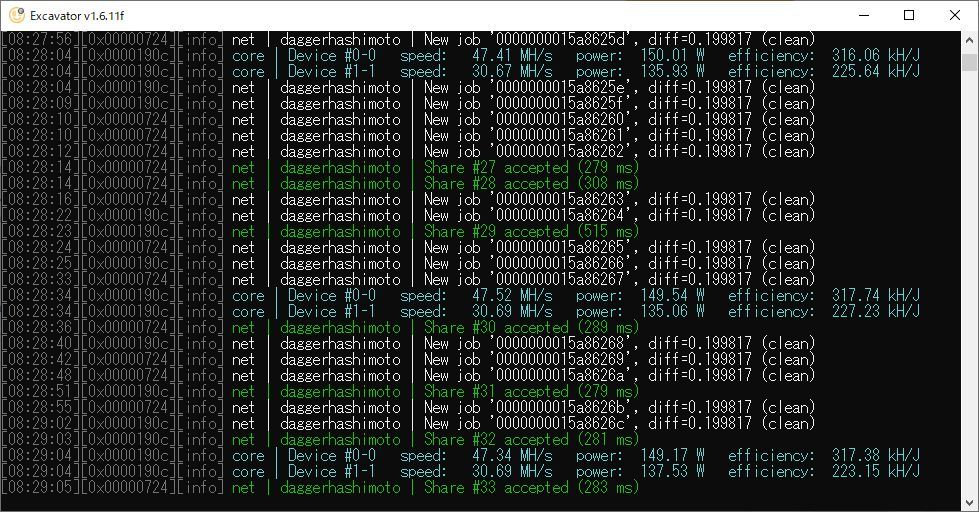Click Share #33 accepted (283 ms)
This screenshot has width=979, height=512.
click(x=531, y=488)
